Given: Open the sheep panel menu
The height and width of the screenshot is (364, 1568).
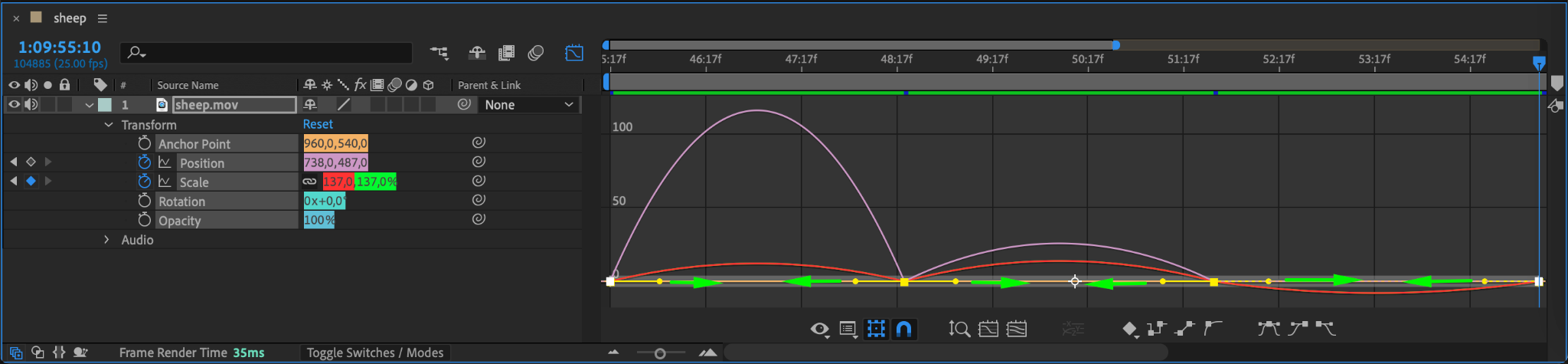Looking at the screenshot, I should 103,18.
